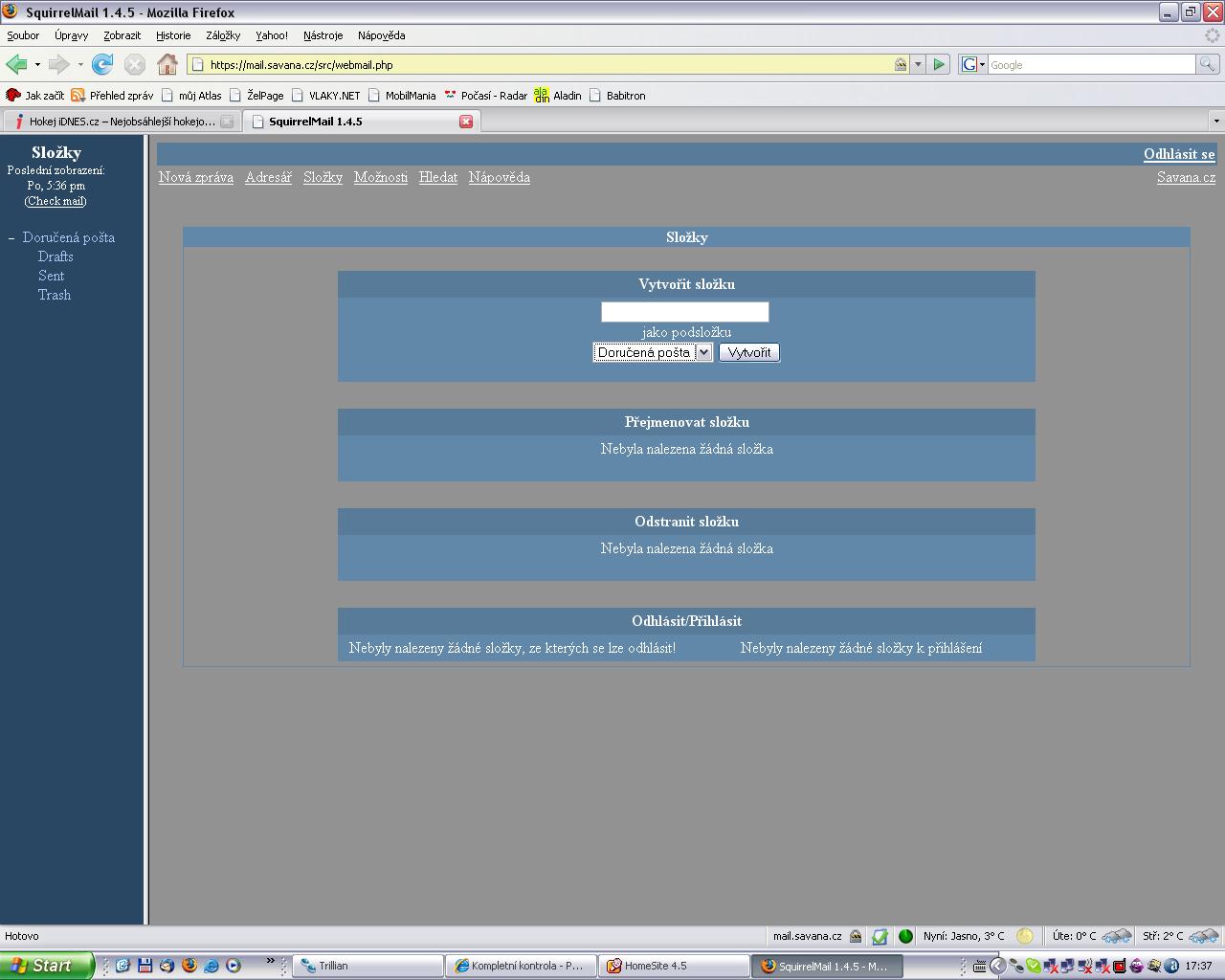
Task: Close the Hokej iDNES.cz tab
Action: (227, 122)
